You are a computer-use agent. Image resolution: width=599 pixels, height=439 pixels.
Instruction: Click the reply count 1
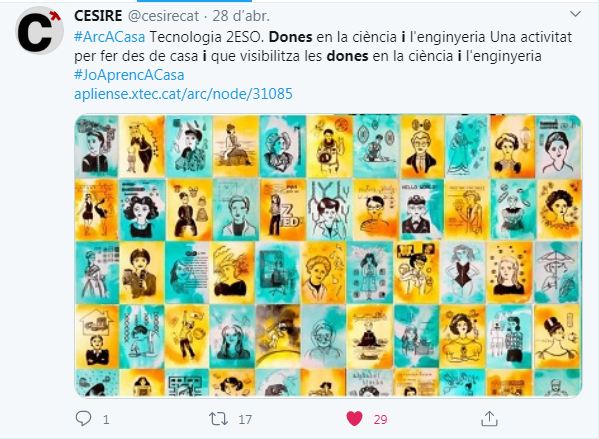click(106, 420)
